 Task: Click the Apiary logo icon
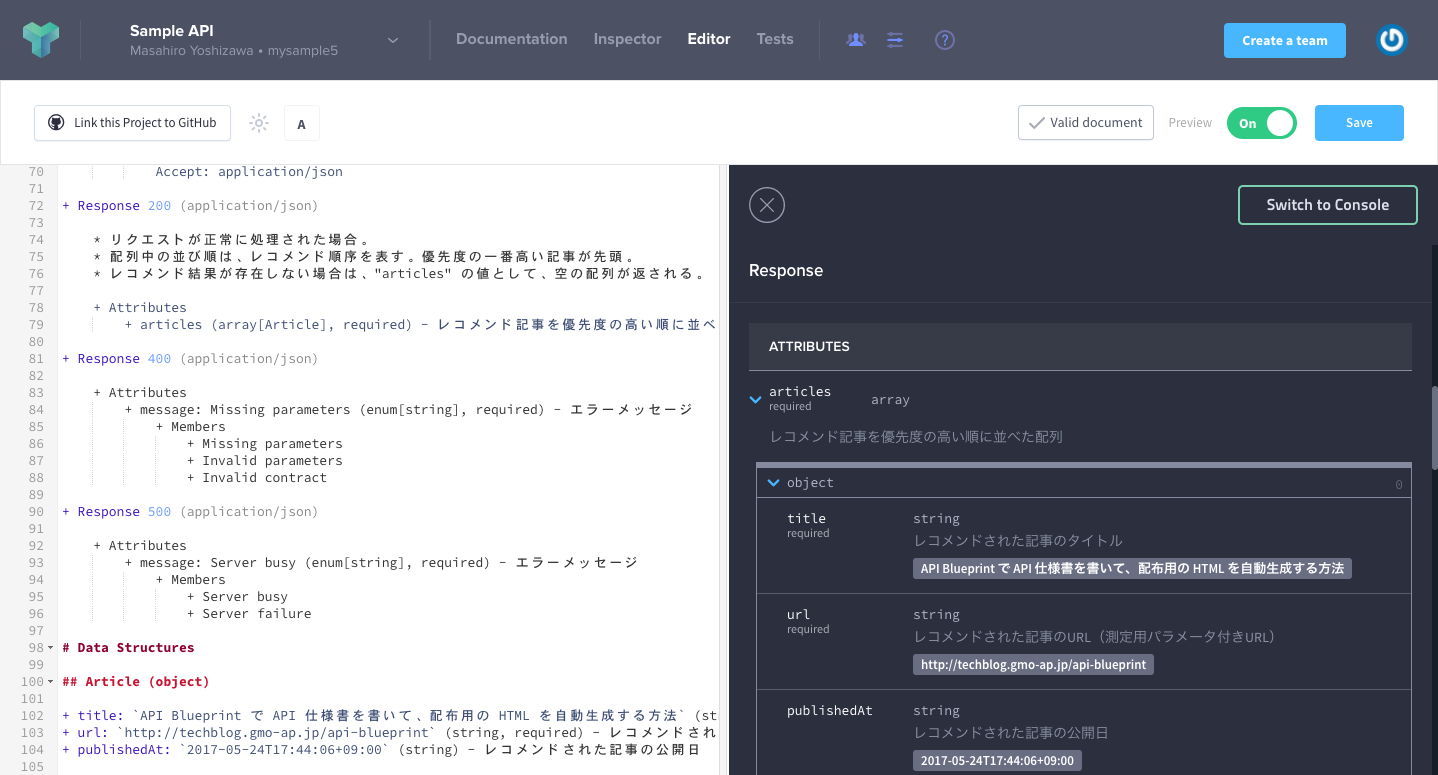click(x=41, y=40)
